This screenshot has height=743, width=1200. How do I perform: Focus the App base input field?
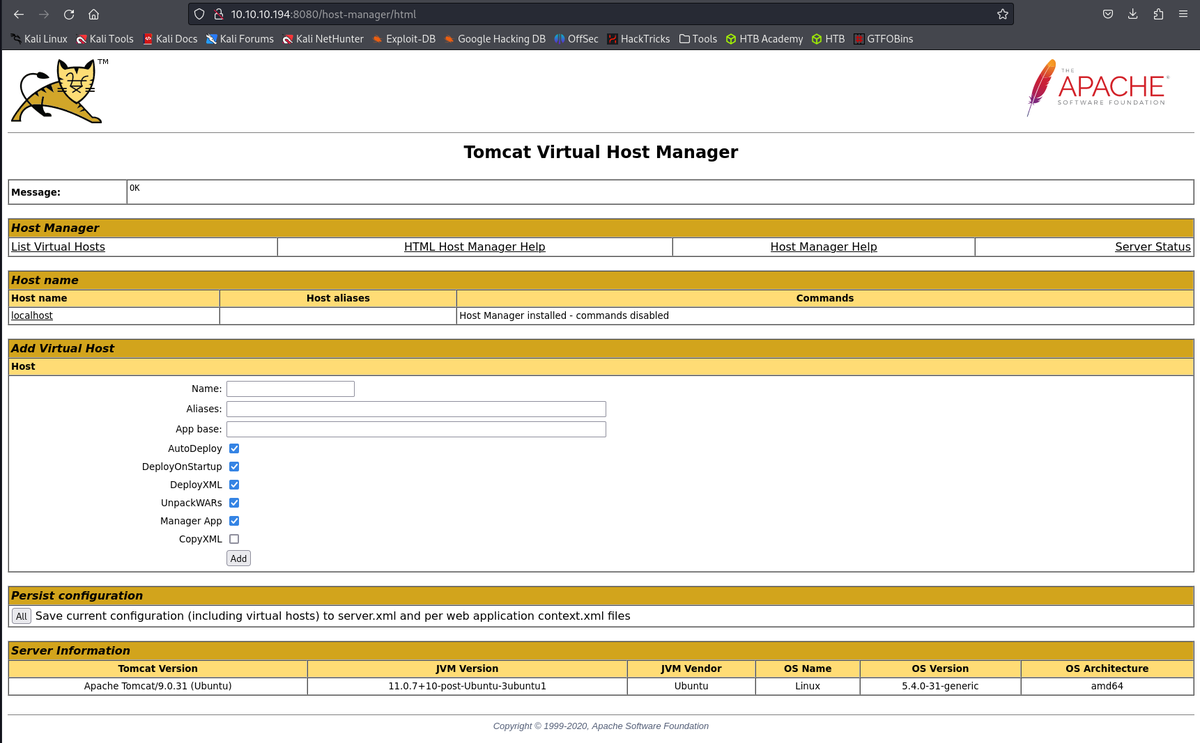(x=416, y=429)
